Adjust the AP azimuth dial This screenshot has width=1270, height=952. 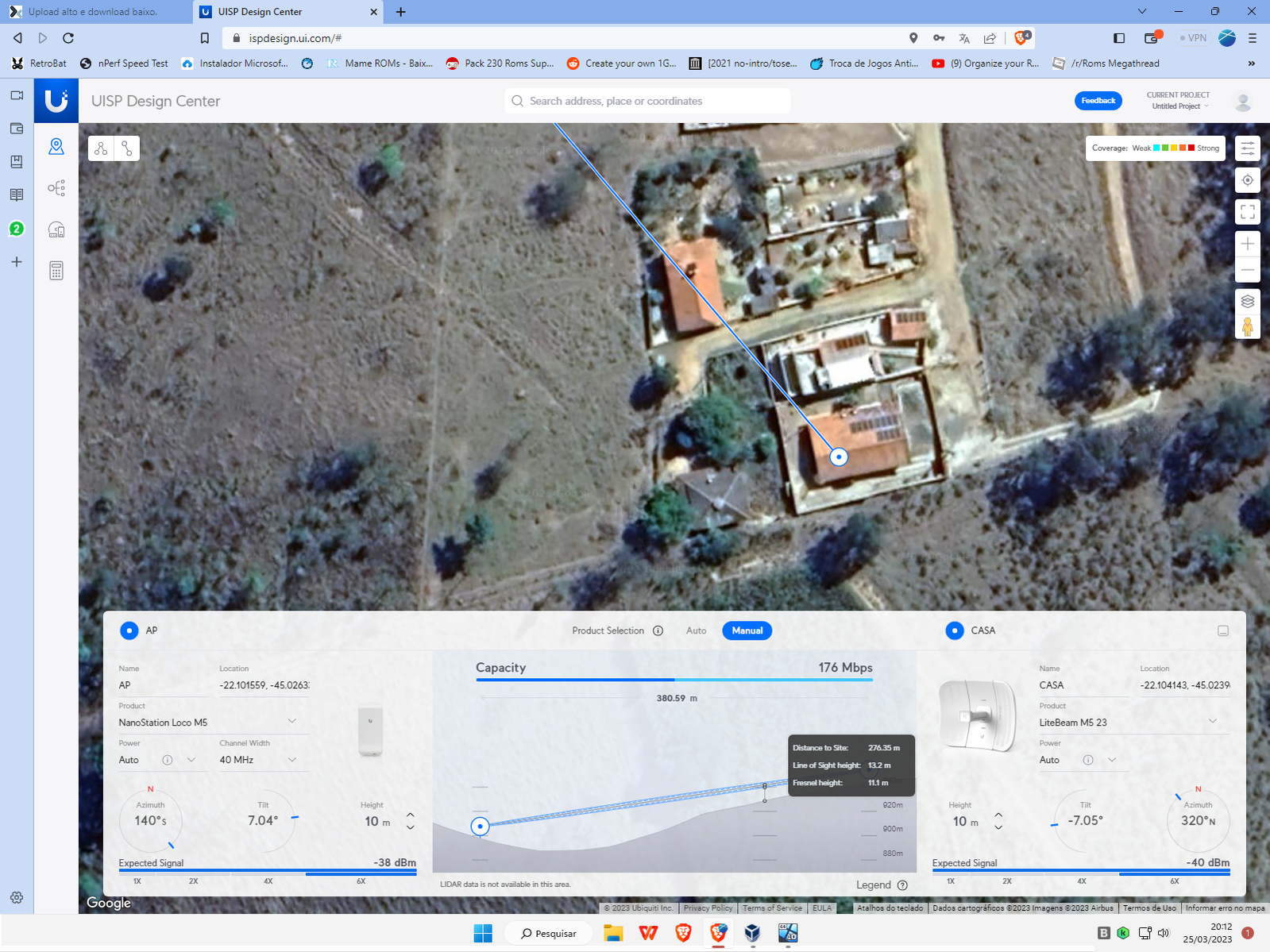150,820
